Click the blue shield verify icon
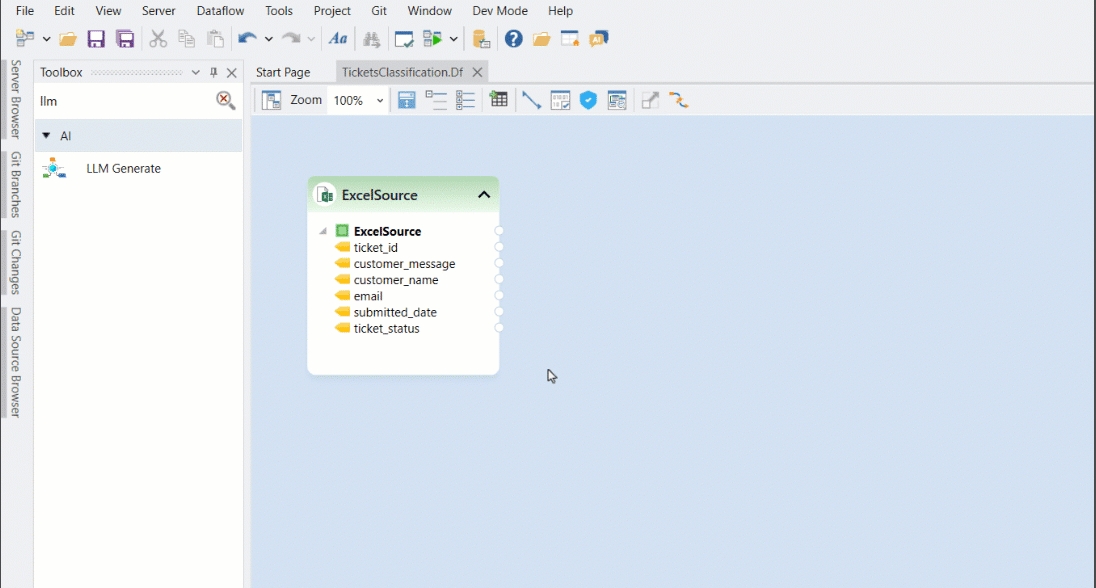The width and height of the screenshot is (1096, 588). pos(588,100)
